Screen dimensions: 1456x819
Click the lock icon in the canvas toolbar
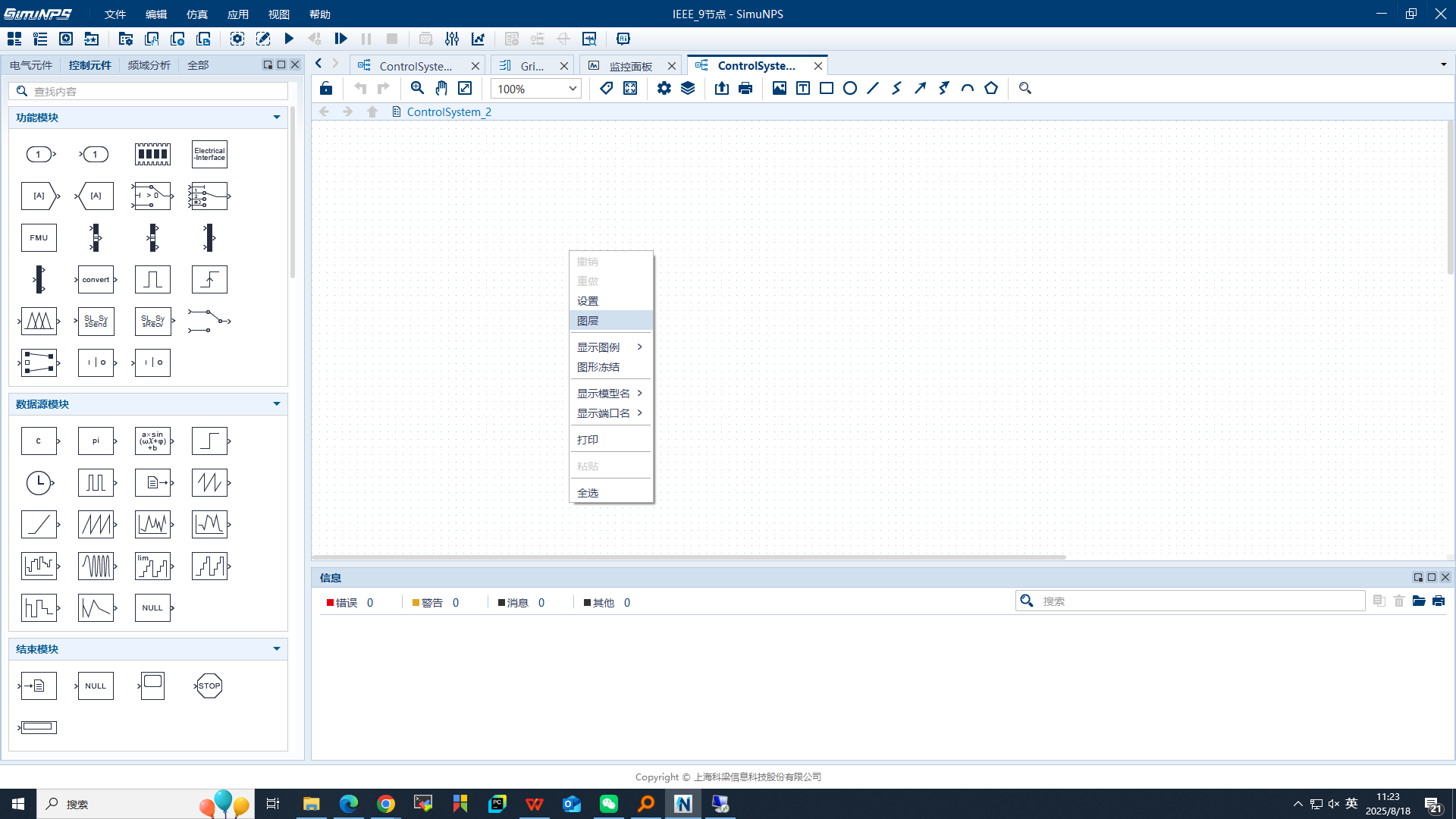pyautogui.click(x=326, y=88)
